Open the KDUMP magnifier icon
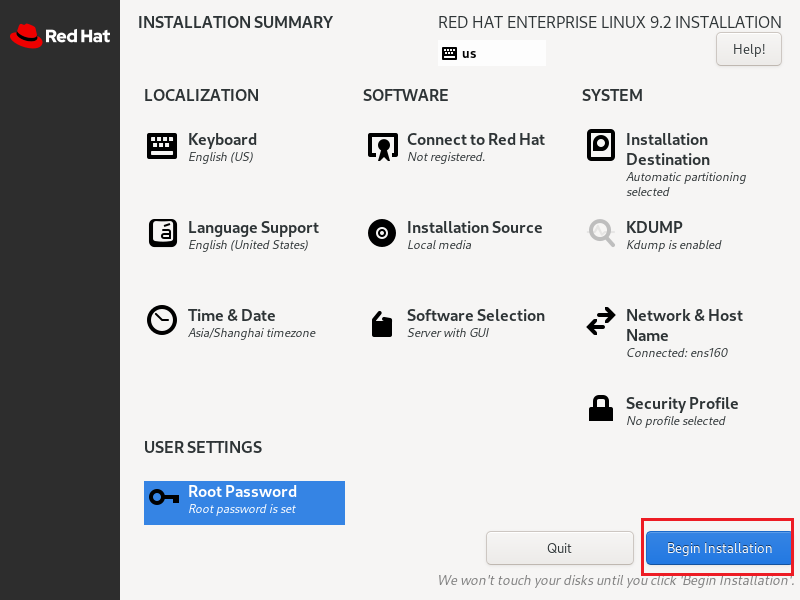Viewport: 800px width, 600px height. click(x=602, y=233)
